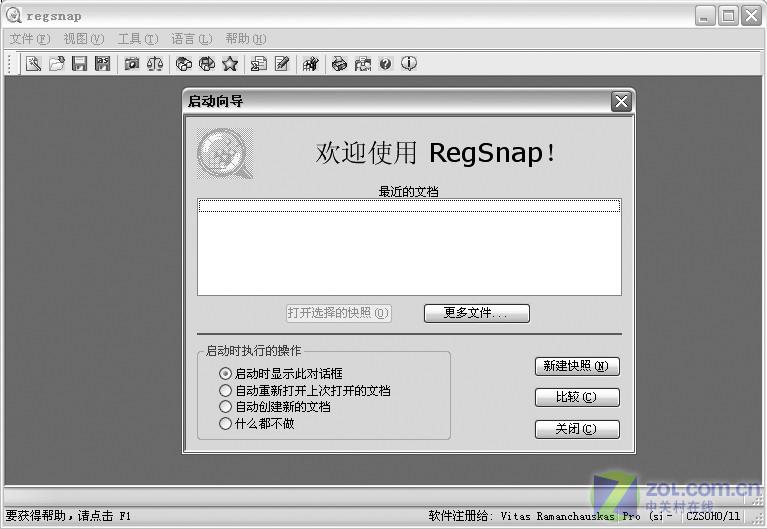Image resolution: width=767 pixels, height=529 pixels.
Task: Open the 视图(V) menu
Action: pyautogui.click(x=84, y=39)
